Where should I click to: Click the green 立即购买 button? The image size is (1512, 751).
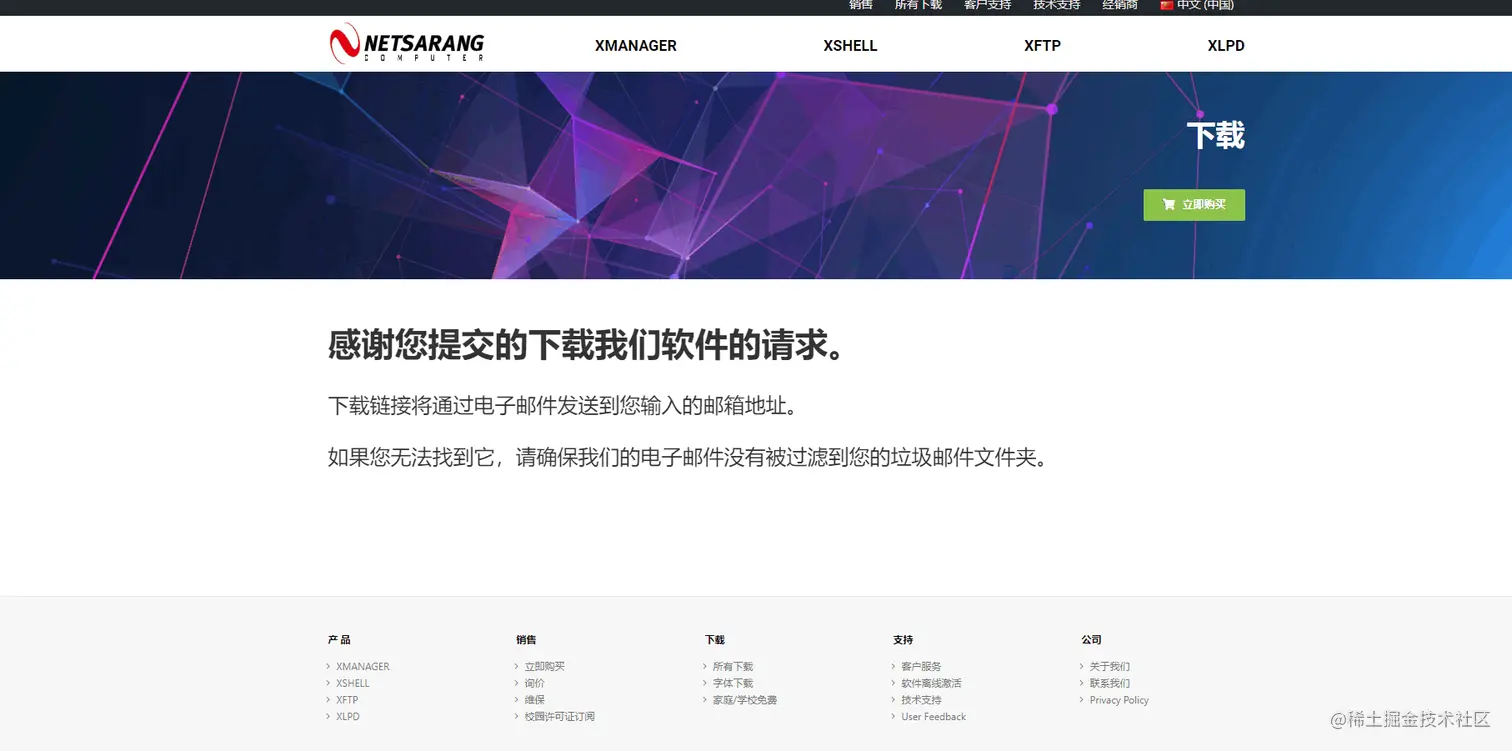click(1194, 204)
